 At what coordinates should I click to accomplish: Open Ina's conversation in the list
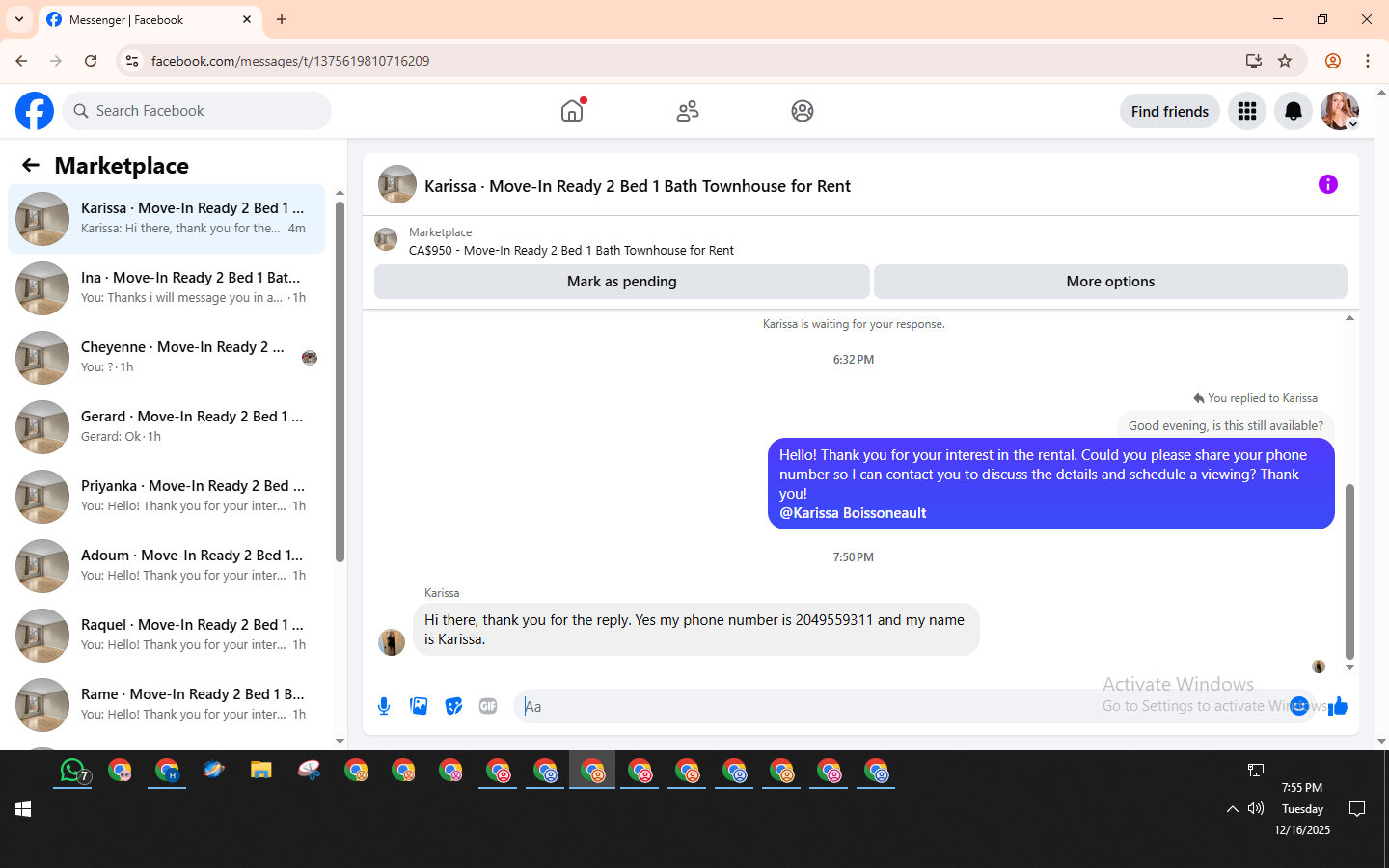pos(166,288)
